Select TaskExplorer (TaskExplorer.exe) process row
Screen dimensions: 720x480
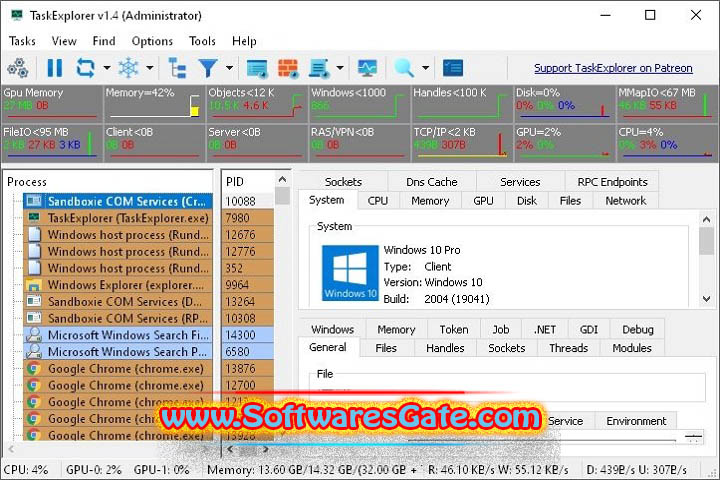pyautogui.click(x=118, y=218)
